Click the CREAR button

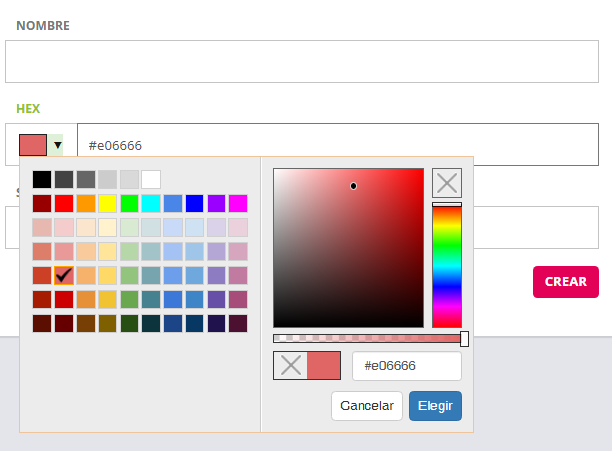coord(565,282)
